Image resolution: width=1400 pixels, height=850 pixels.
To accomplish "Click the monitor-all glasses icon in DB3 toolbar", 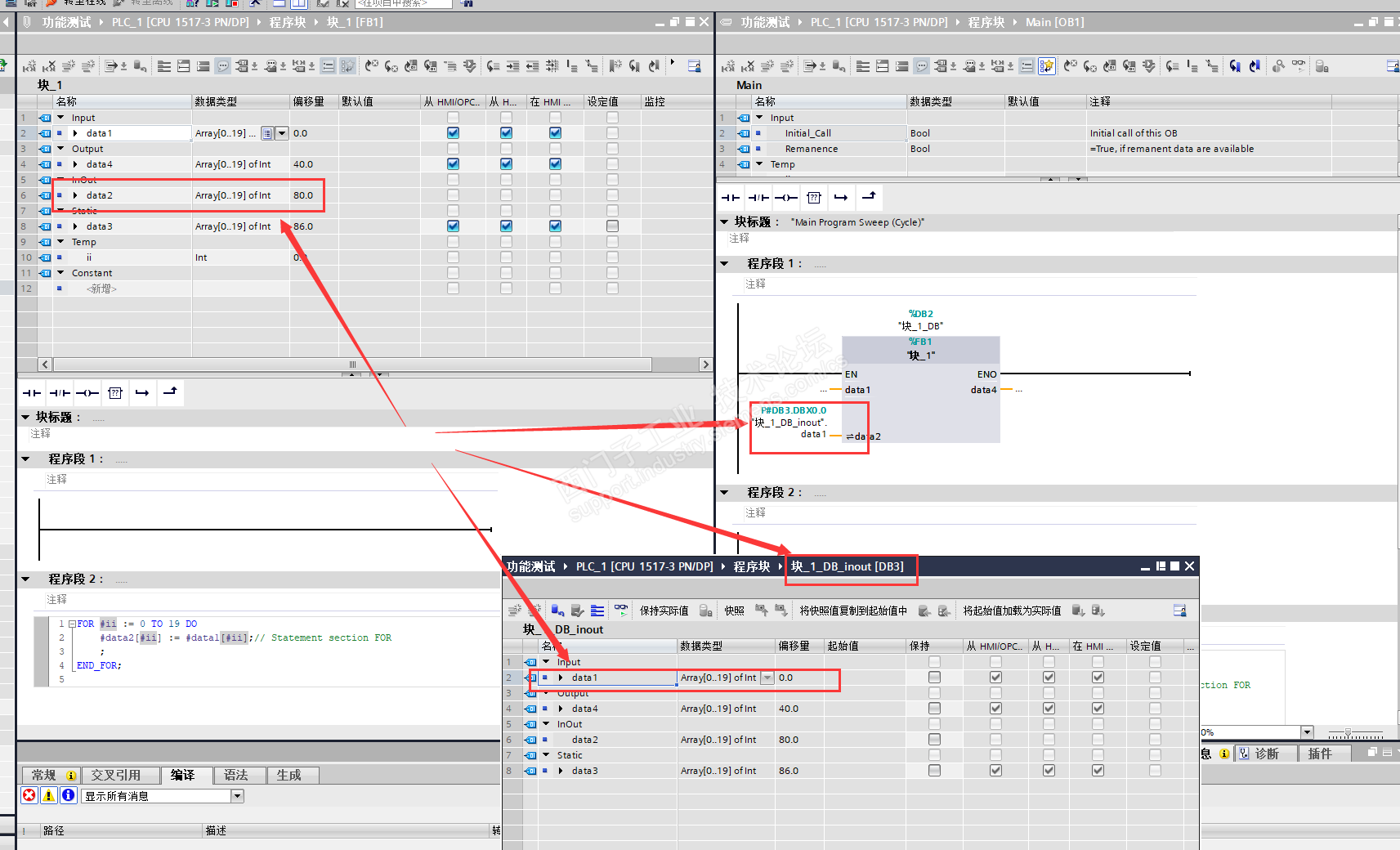I will tap(621, 610).
